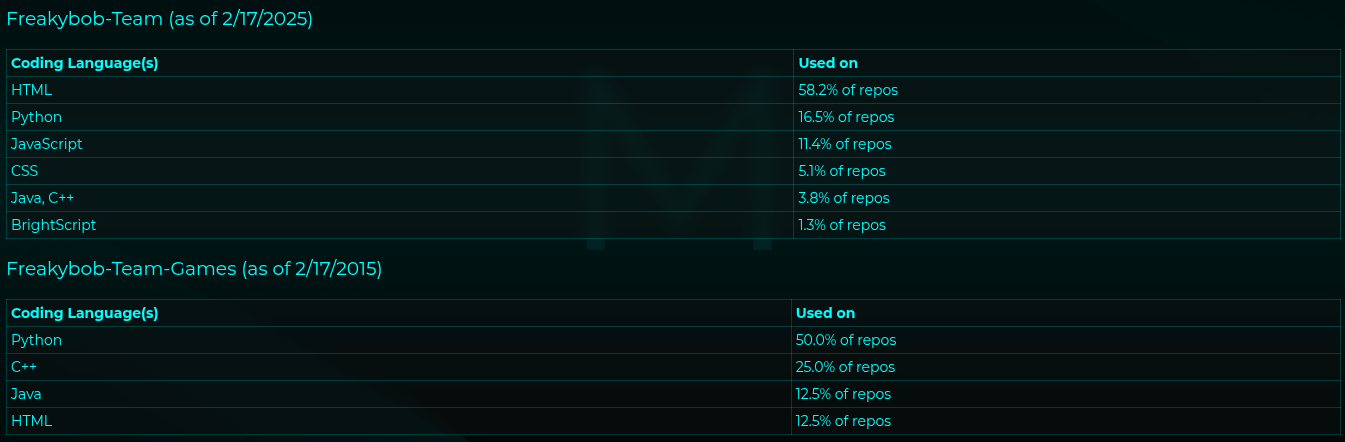Click the 11.4% of repos cell
The width and height of the screenshot is (1345, 442).
845,144
